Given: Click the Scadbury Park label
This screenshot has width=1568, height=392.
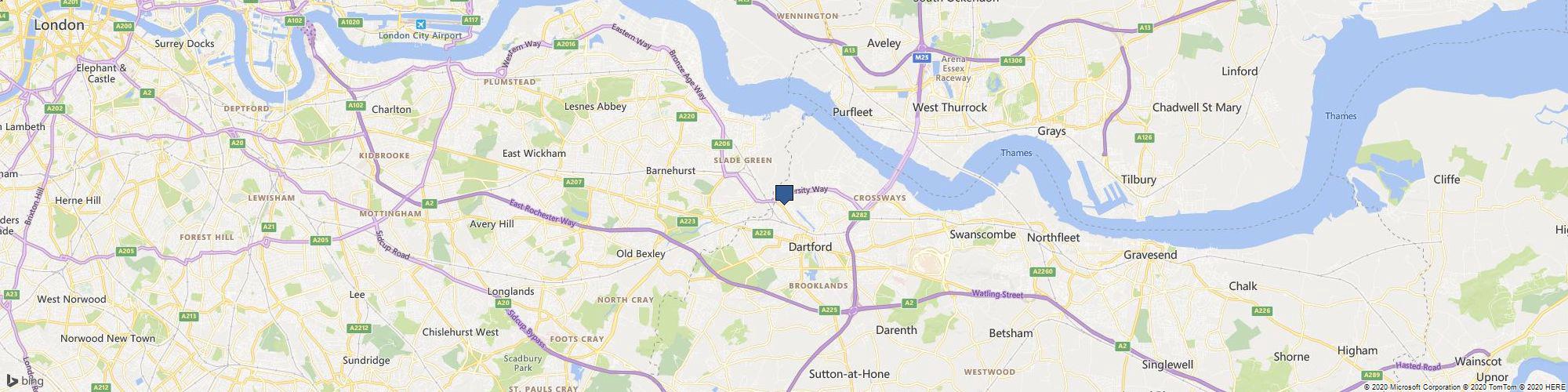Looking at the screenshot, I should (x=517, y=363).
